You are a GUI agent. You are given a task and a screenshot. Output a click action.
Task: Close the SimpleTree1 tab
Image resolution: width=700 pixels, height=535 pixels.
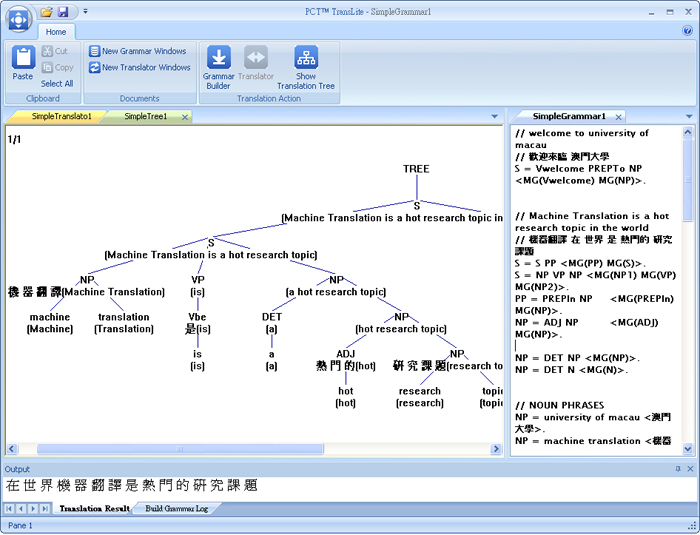185,117
